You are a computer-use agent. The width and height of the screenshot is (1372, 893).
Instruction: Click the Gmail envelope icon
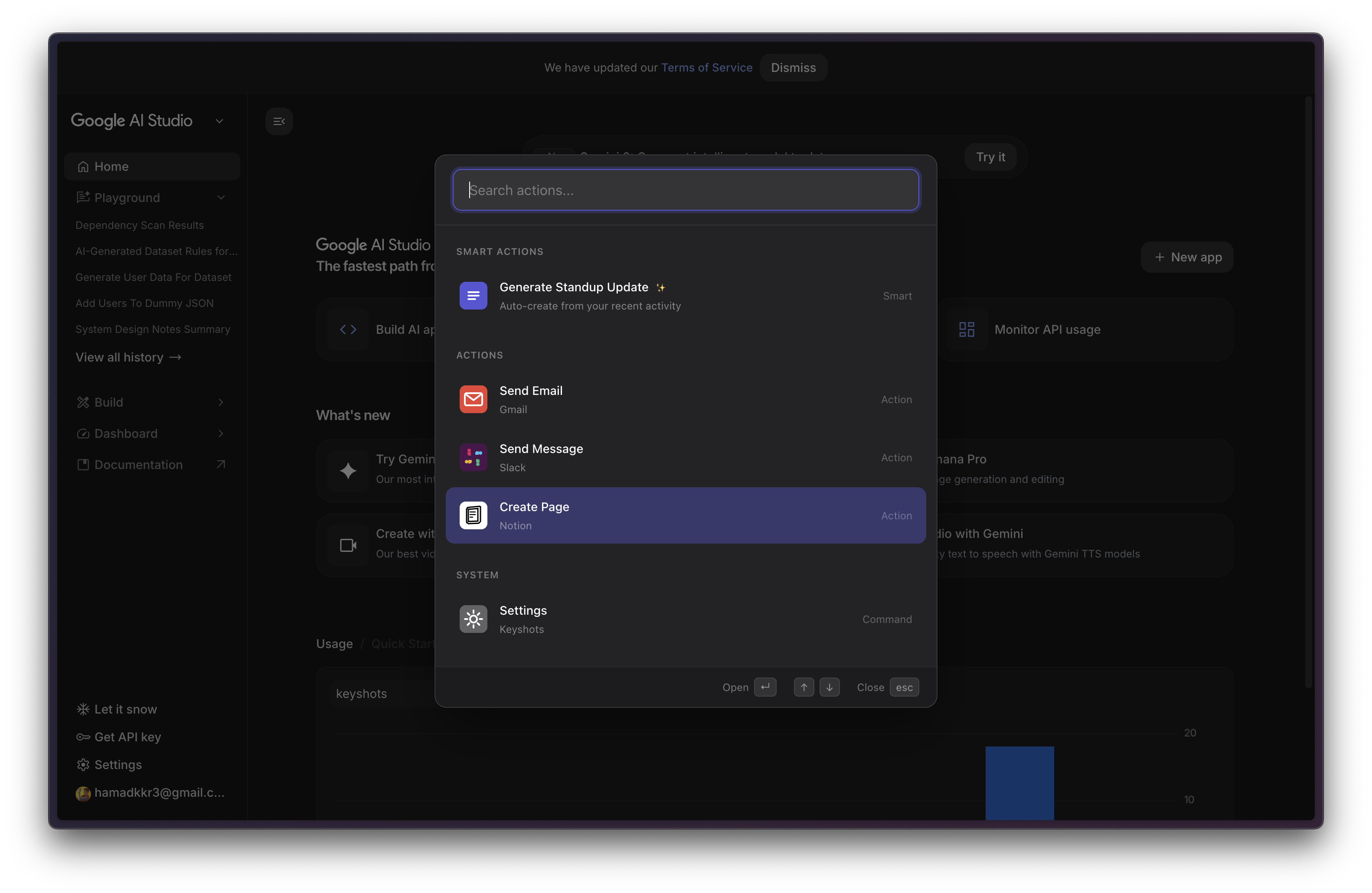[473, 399]
